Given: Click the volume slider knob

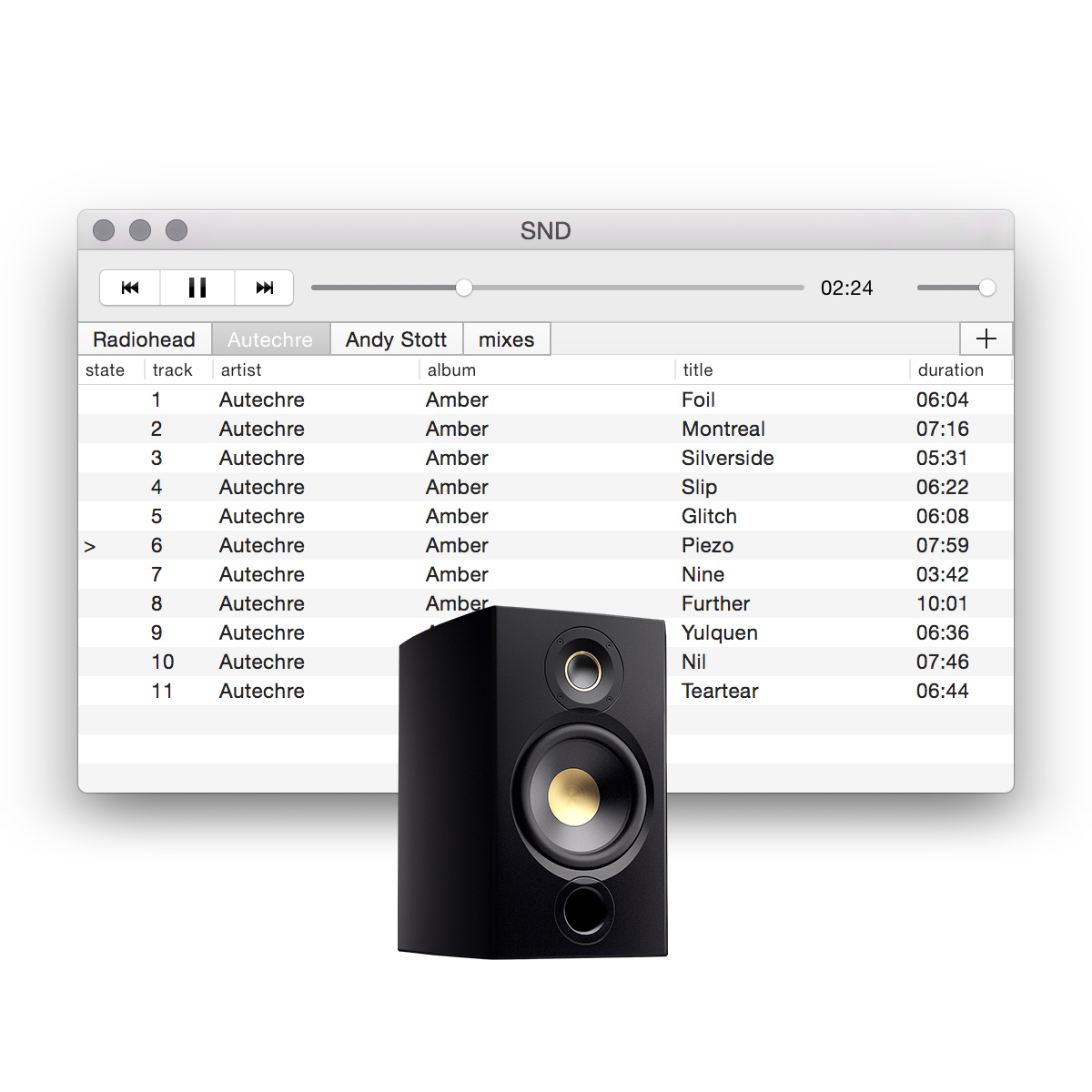Looking at the screenshot, I should click(x=986, y=288).
